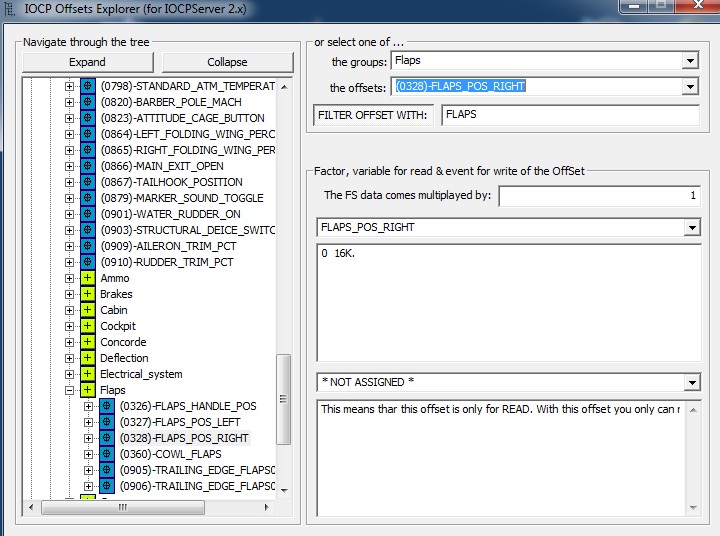Click the yellow icon beside Electrical_system
The width and height of the screenshot is (720, 536).
88,374
